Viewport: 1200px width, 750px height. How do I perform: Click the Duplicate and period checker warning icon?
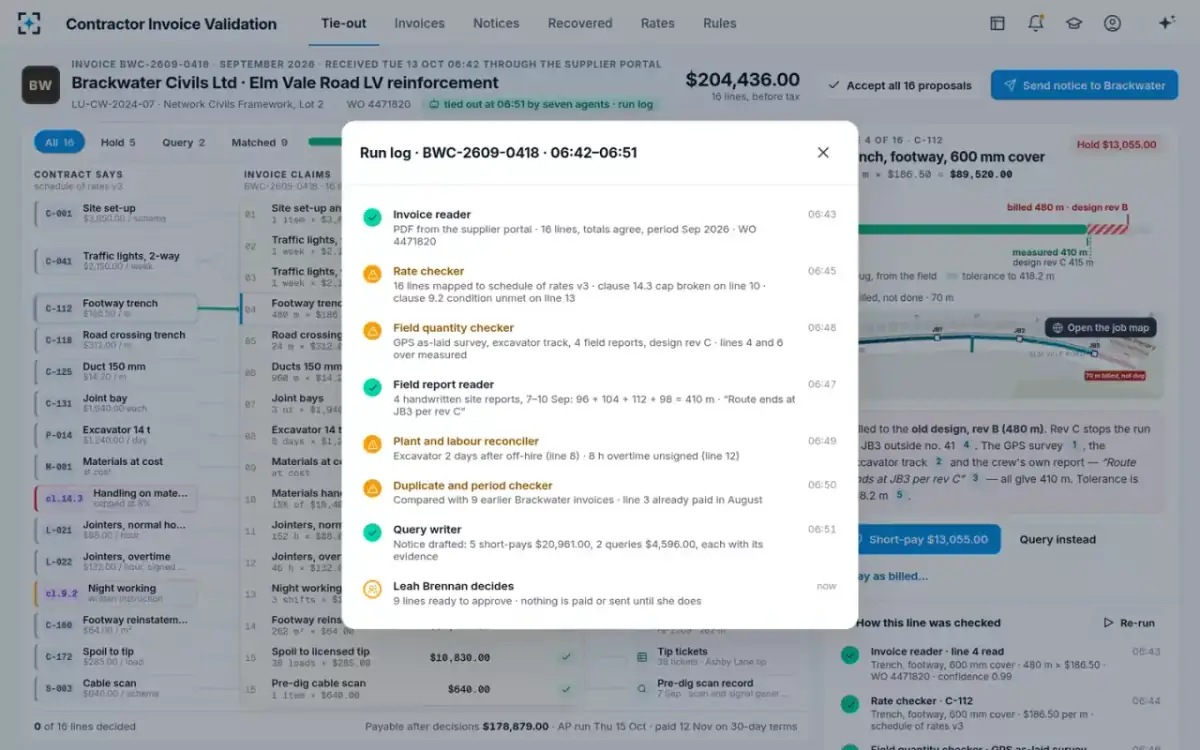[372, 488]
